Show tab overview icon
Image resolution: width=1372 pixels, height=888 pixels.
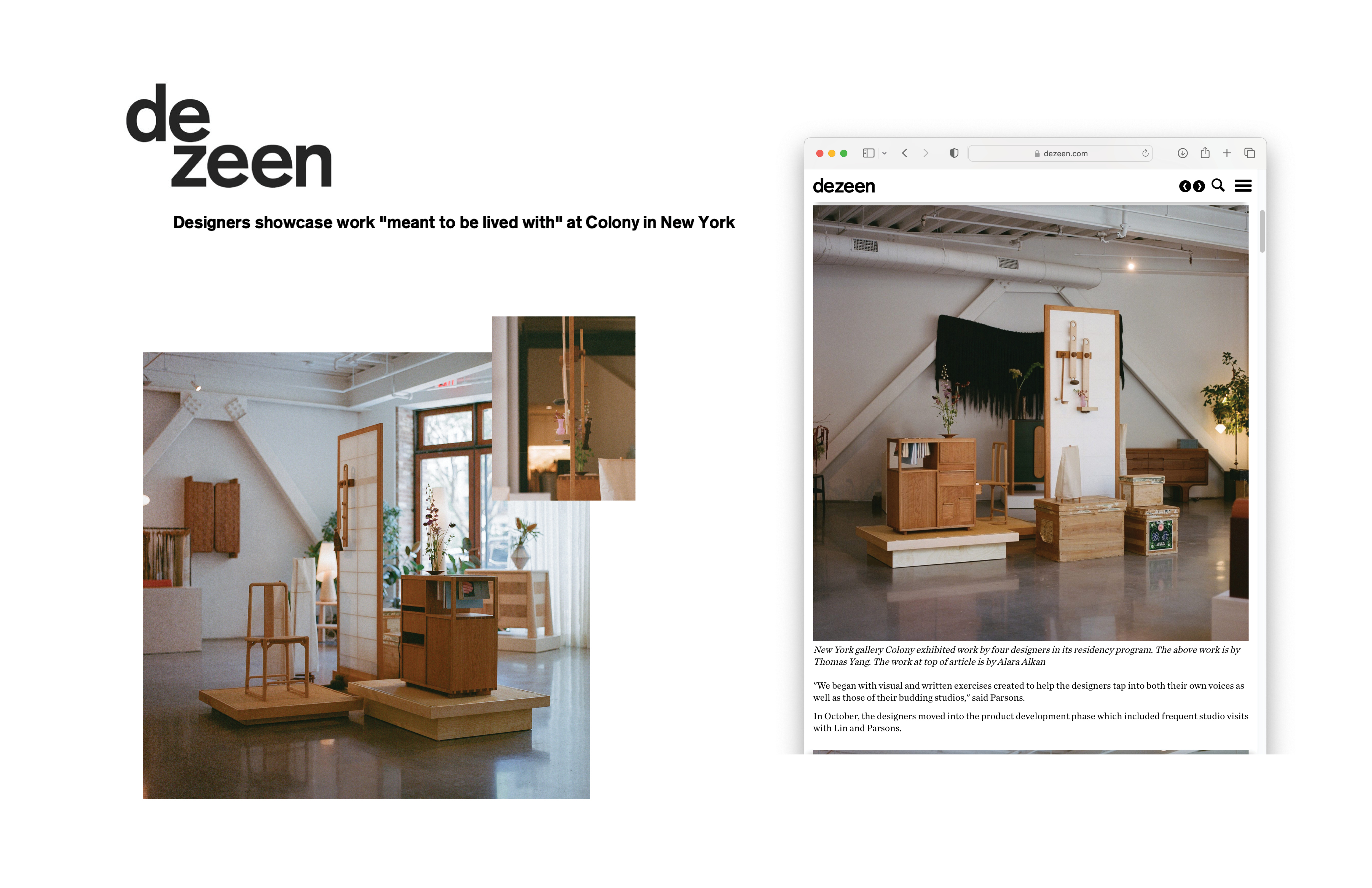(x=1250, y=153)
